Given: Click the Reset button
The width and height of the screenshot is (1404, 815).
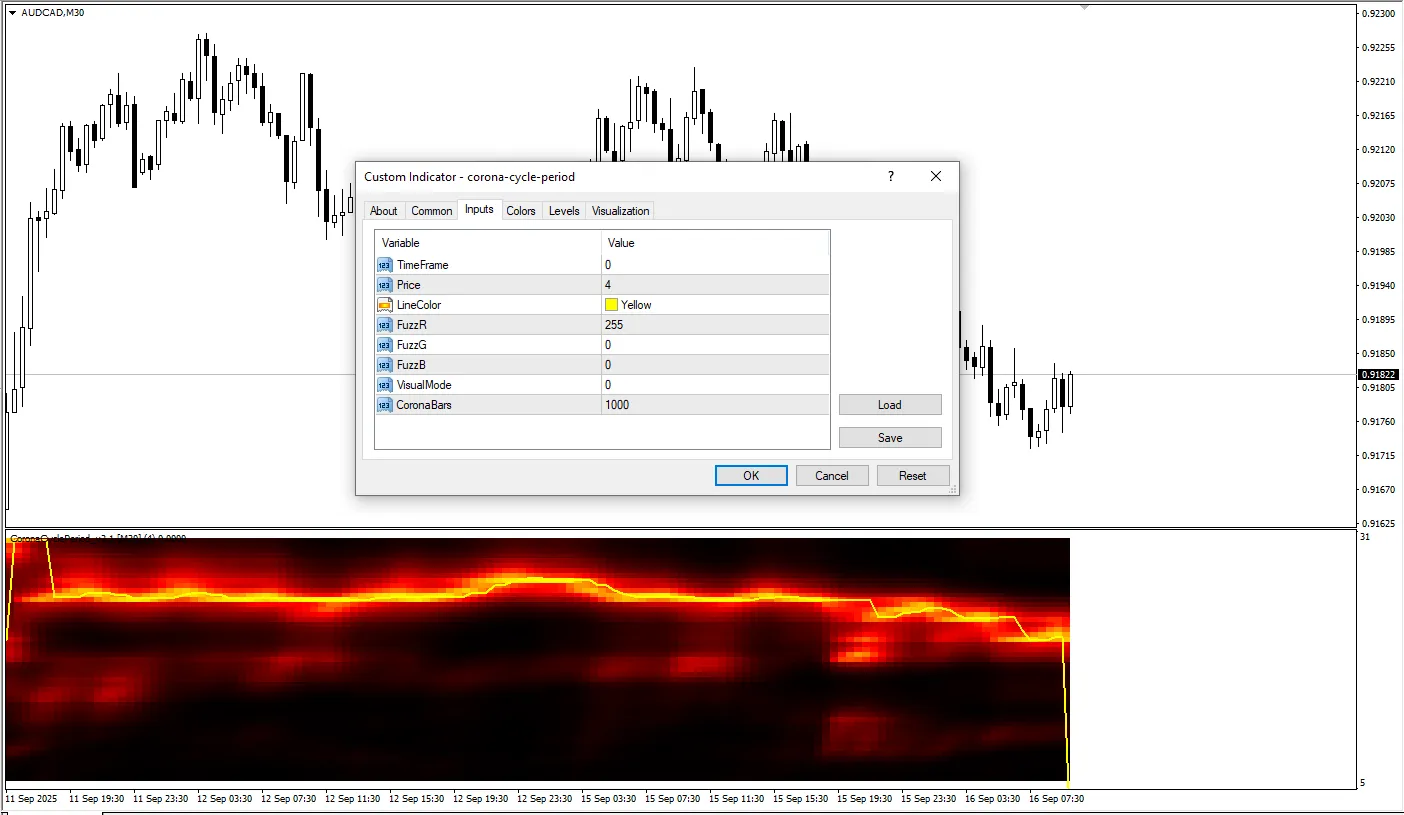Looking at the screenshot, I should pyautogui.click(x=913, y=476).
